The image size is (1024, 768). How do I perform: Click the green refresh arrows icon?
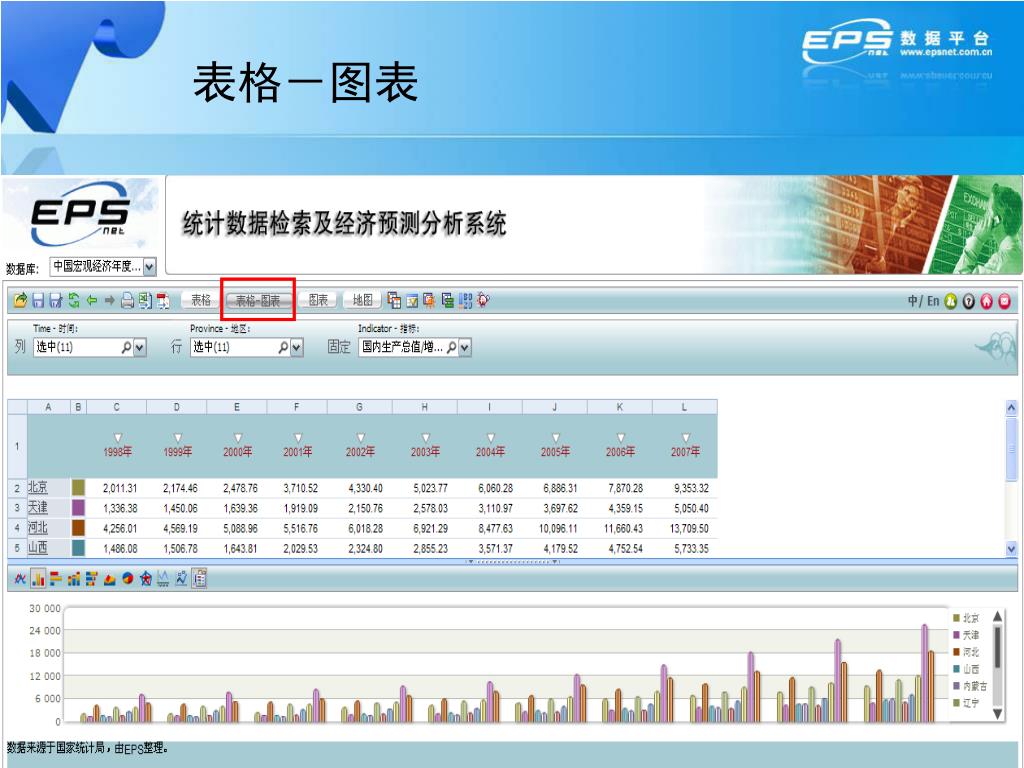coord(74,300)
